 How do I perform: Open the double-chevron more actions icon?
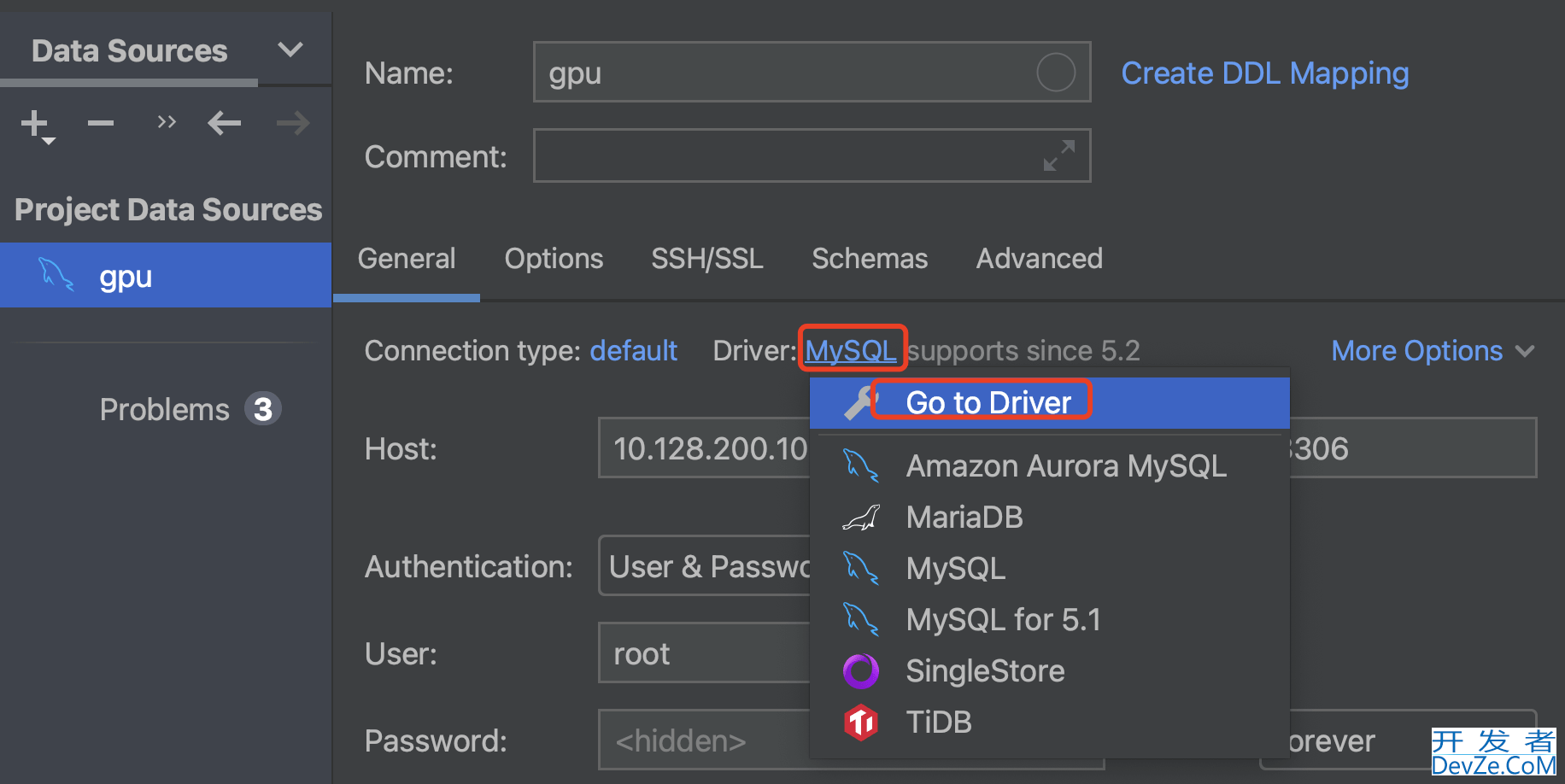point(167,122)
